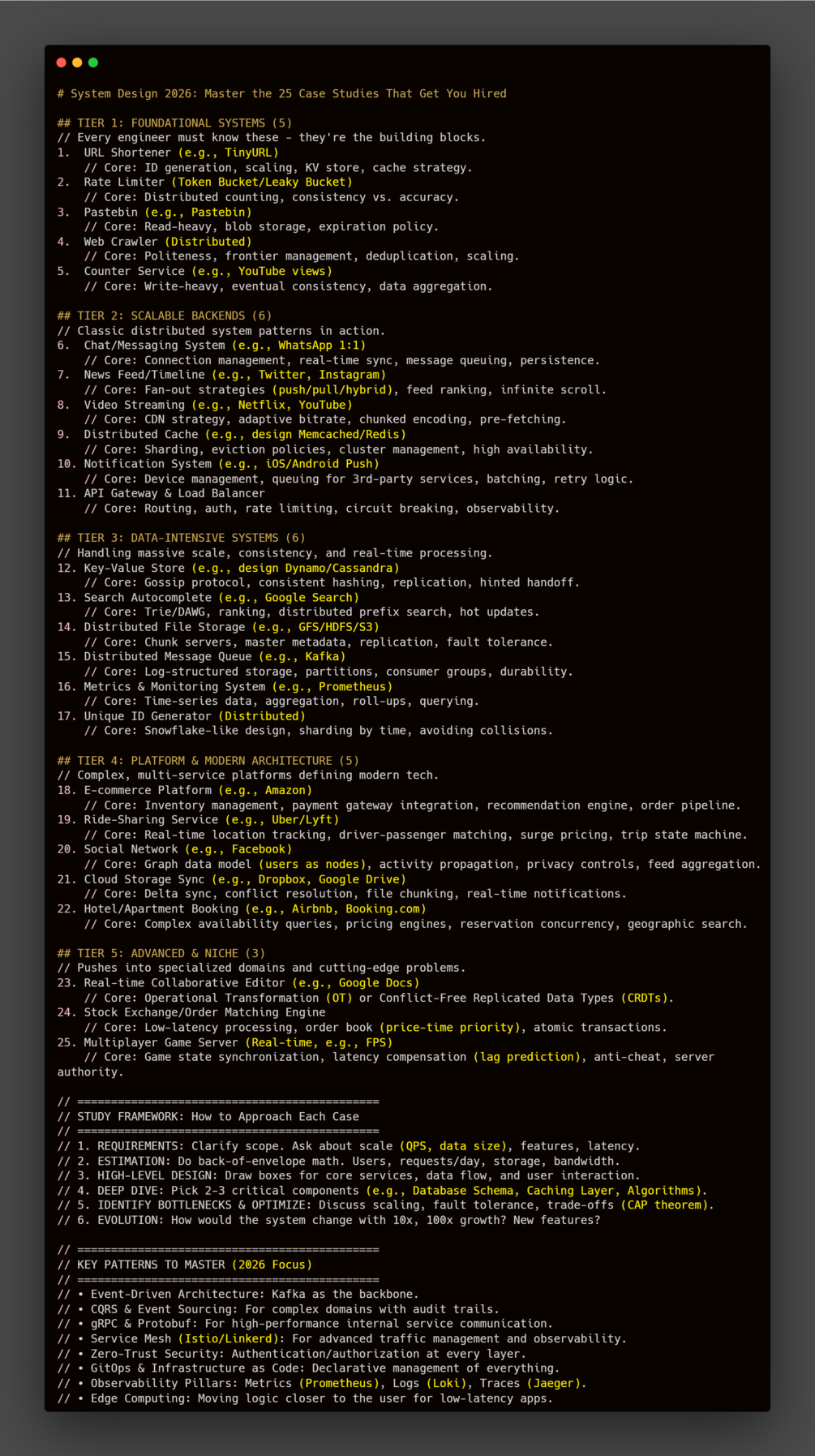Click the 'Core: Gossip protocol, consistent hashing' comment
The image size is (815, 1456).
[x=332, y=583]
